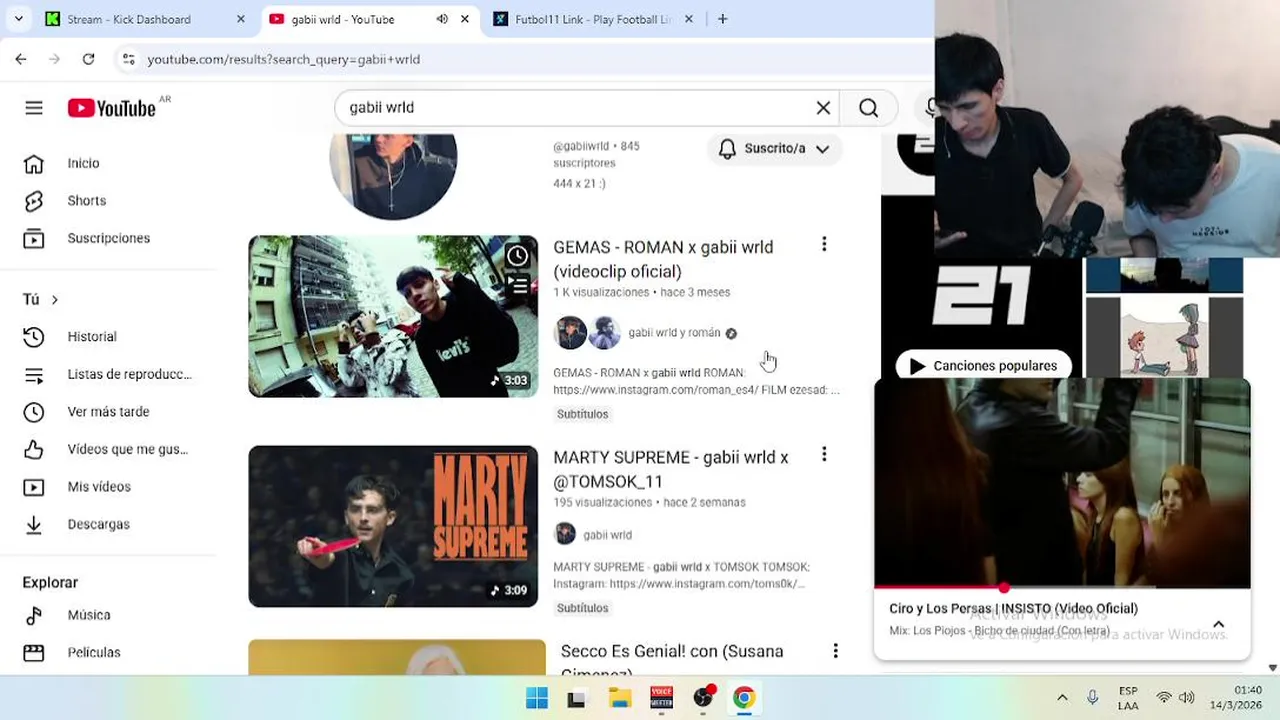Add GEMAS video to the queue
The height and width of the screenshot is (720, 1280).
click(517, 285)
